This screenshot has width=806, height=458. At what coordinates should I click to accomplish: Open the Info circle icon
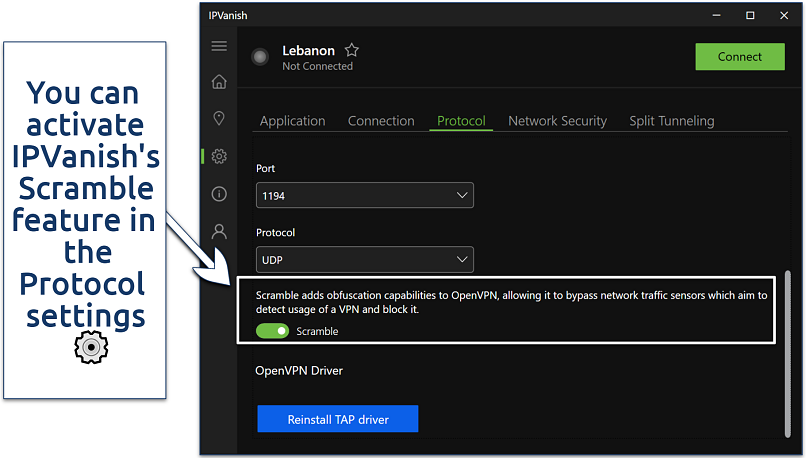coord(219,193)
